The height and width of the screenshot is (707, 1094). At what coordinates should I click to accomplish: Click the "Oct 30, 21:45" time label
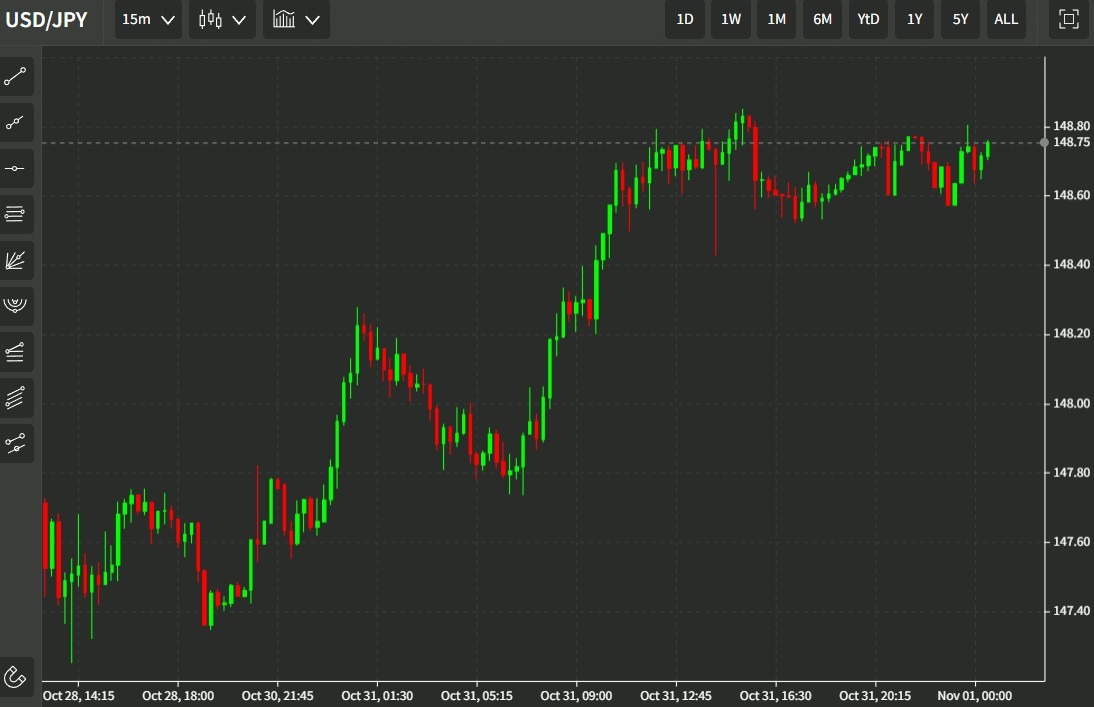[278, 696]
